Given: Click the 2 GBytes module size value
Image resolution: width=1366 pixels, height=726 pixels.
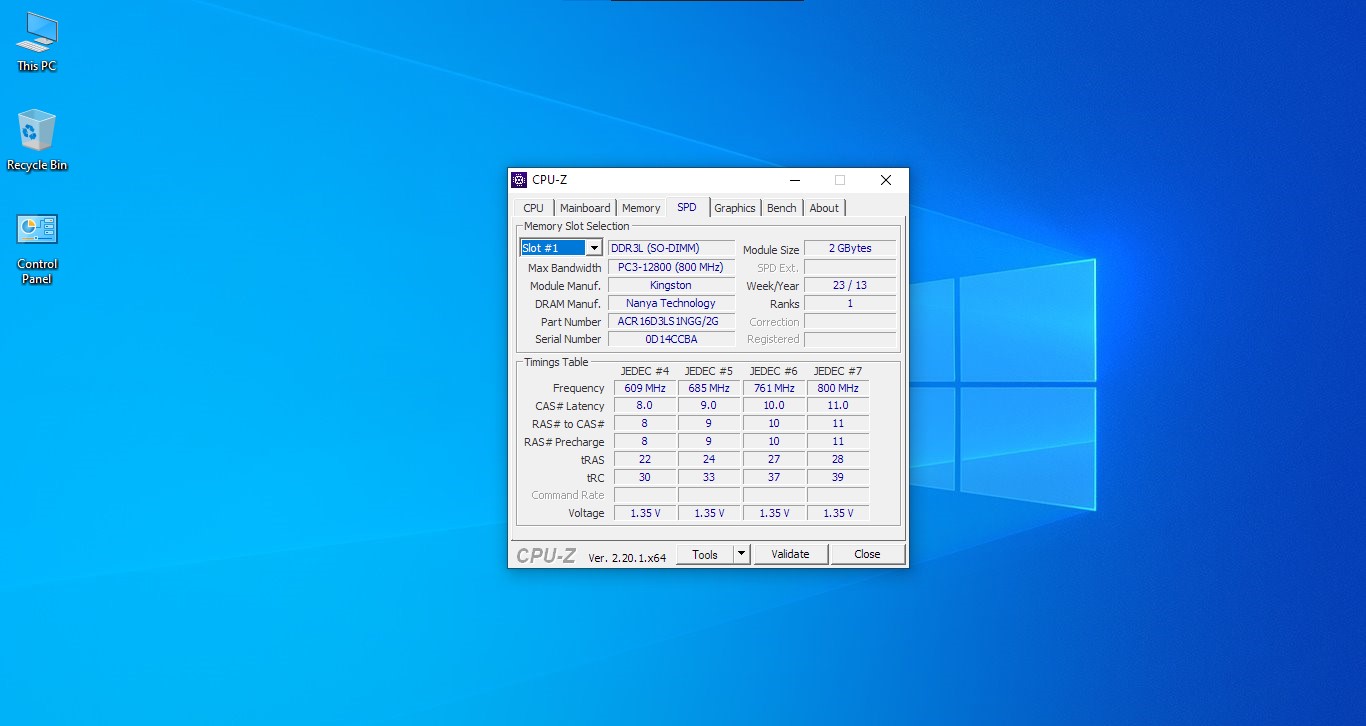Looking at the screenshot, I should pos(850,248).
